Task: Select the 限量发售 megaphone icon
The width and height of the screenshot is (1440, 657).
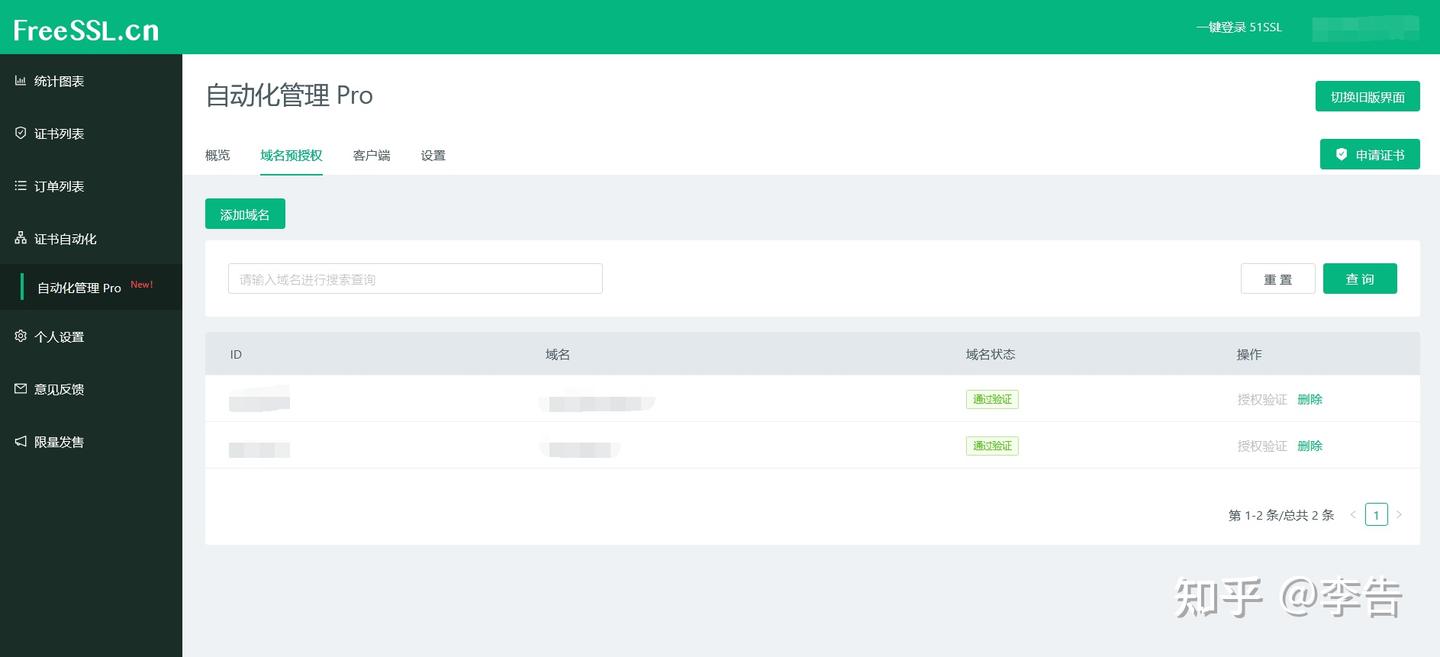Action: point(20,441)
